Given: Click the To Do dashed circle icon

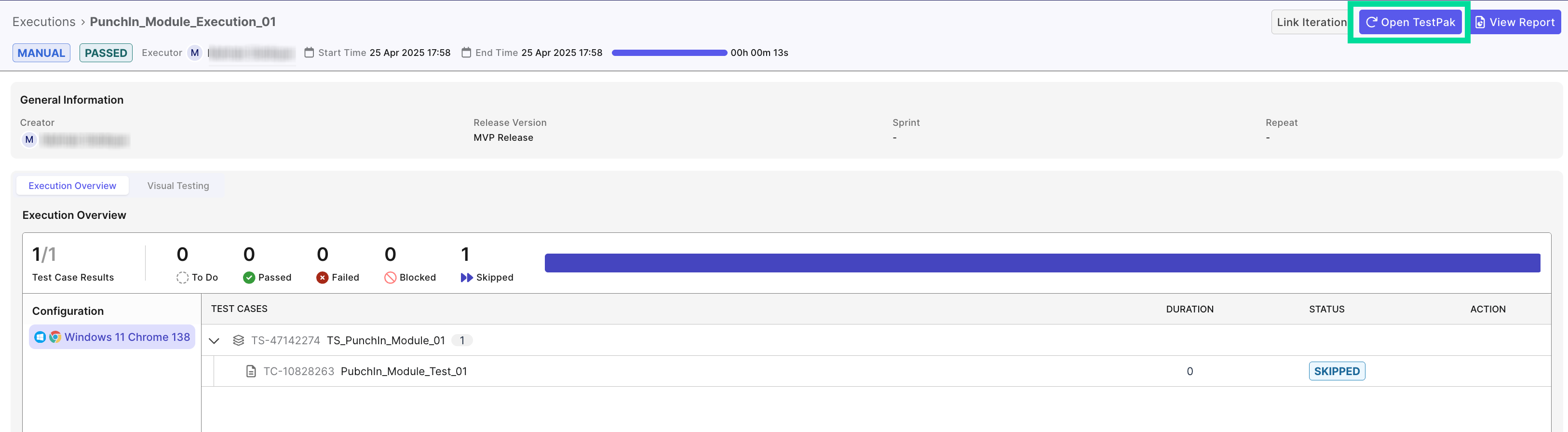Looking at the screenshot, I should coord(183,277).
